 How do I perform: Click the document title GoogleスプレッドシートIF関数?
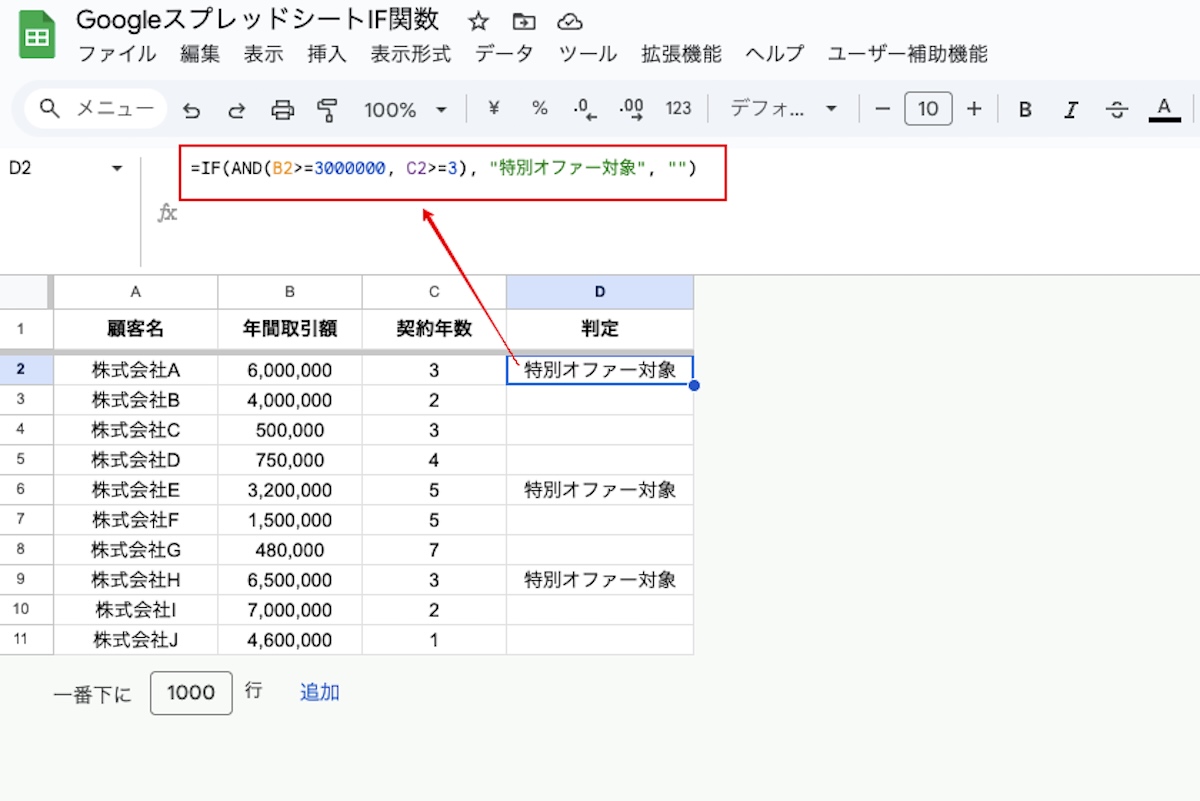click(x=258, y=20)
